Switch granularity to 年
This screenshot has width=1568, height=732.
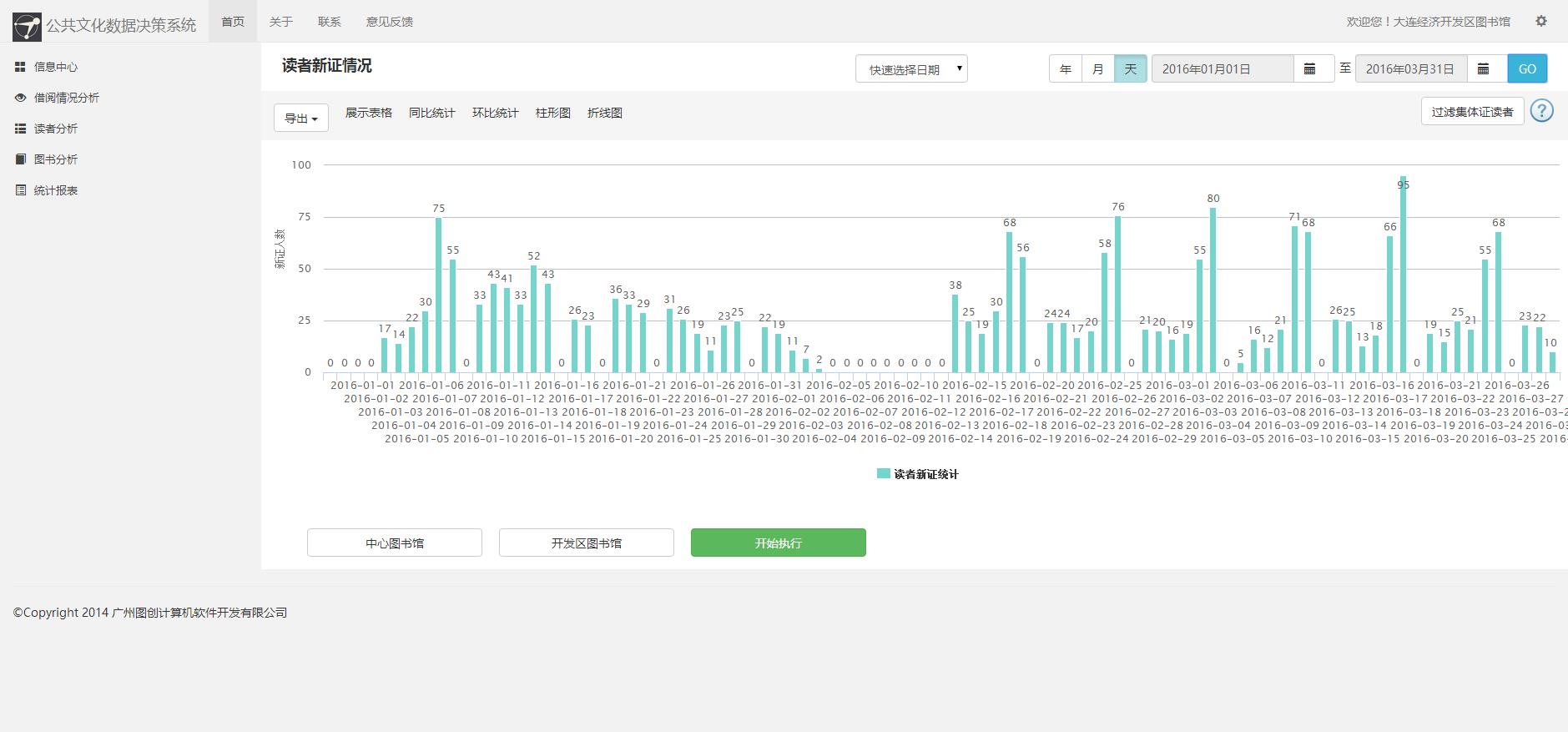tap(1066, 68)
